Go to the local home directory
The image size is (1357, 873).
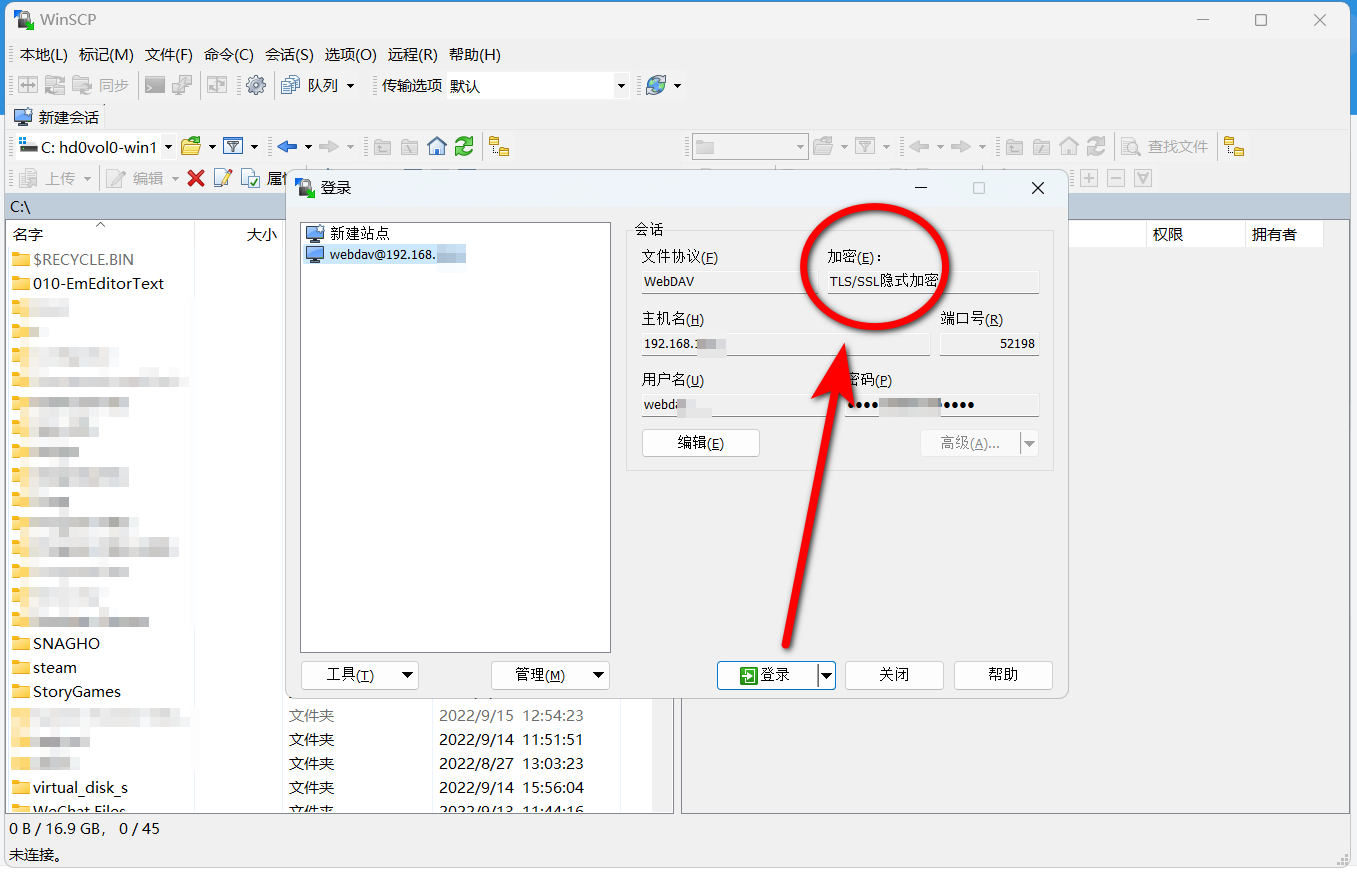coord(437,147)
